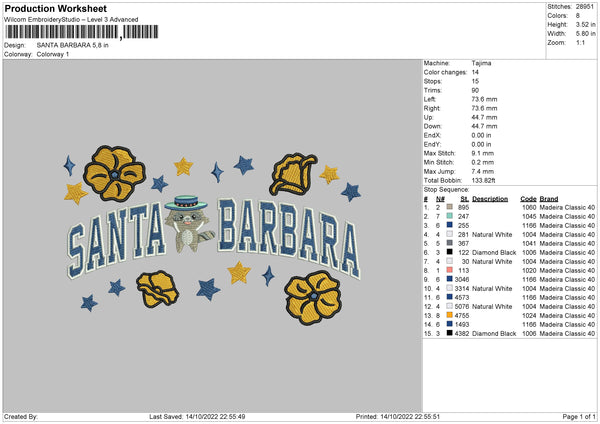The height and width of the screenshot is (424, 600).
Task: Click the 'Description' column header
Action: (490, 199)
